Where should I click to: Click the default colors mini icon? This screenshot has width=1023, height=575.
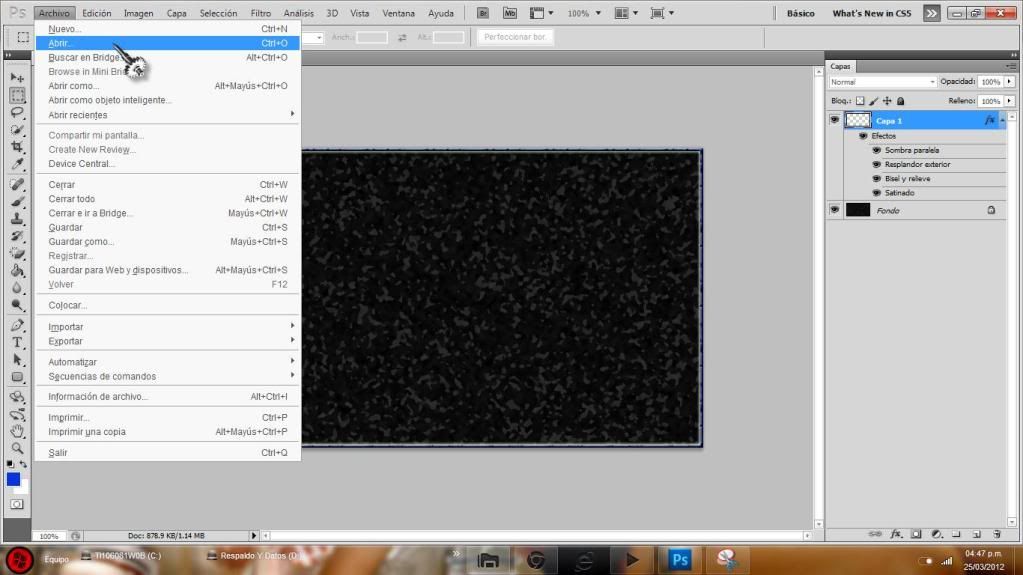10,464
